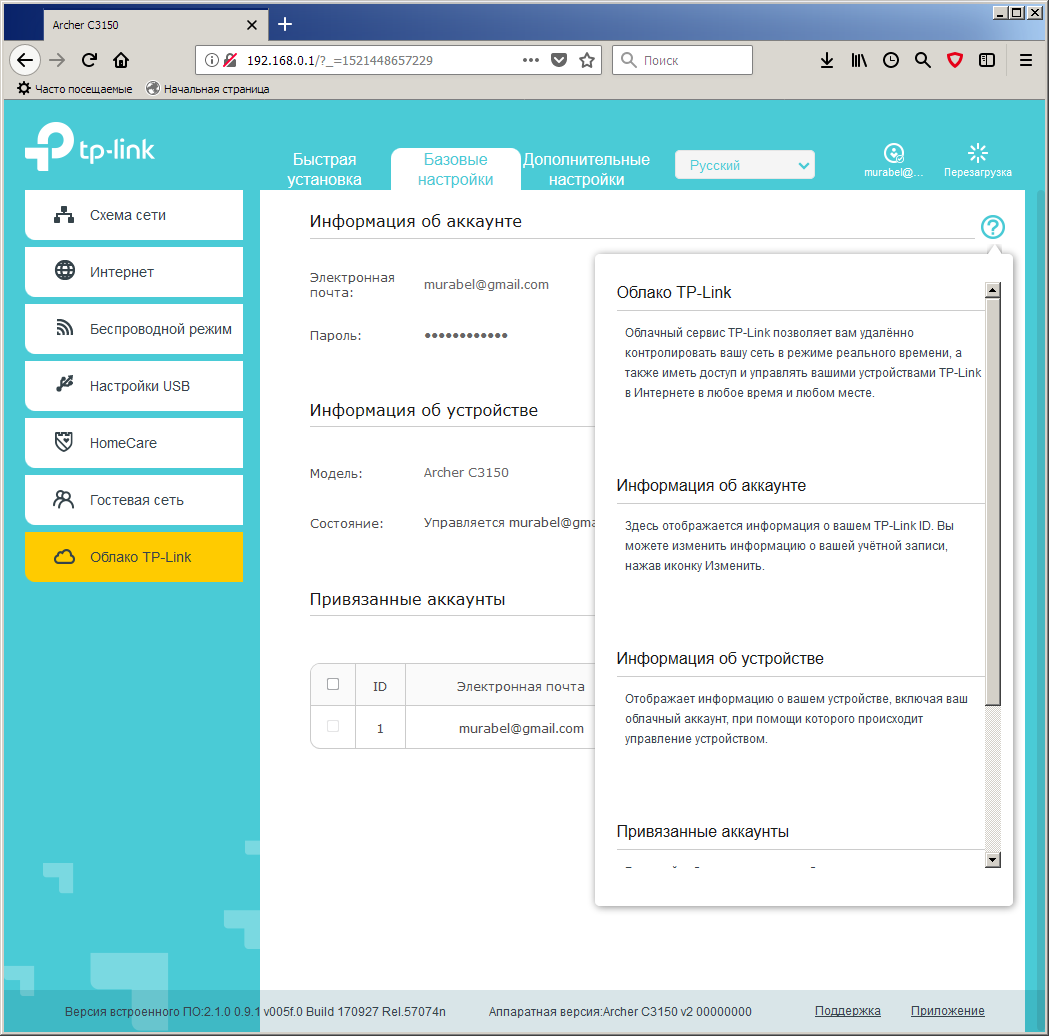Switch to Дополнительные настройки tab
This screenshot has height=1036, width=1049.
(x=587, y=169)
